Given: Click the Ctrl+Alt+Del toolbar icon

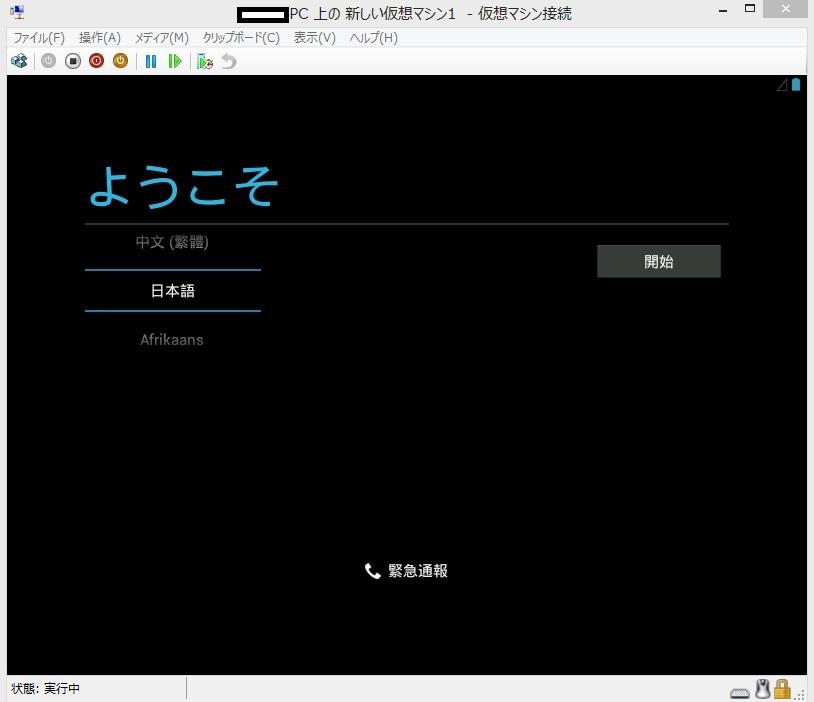Looking at the screenshot, I should coord(19,61).
